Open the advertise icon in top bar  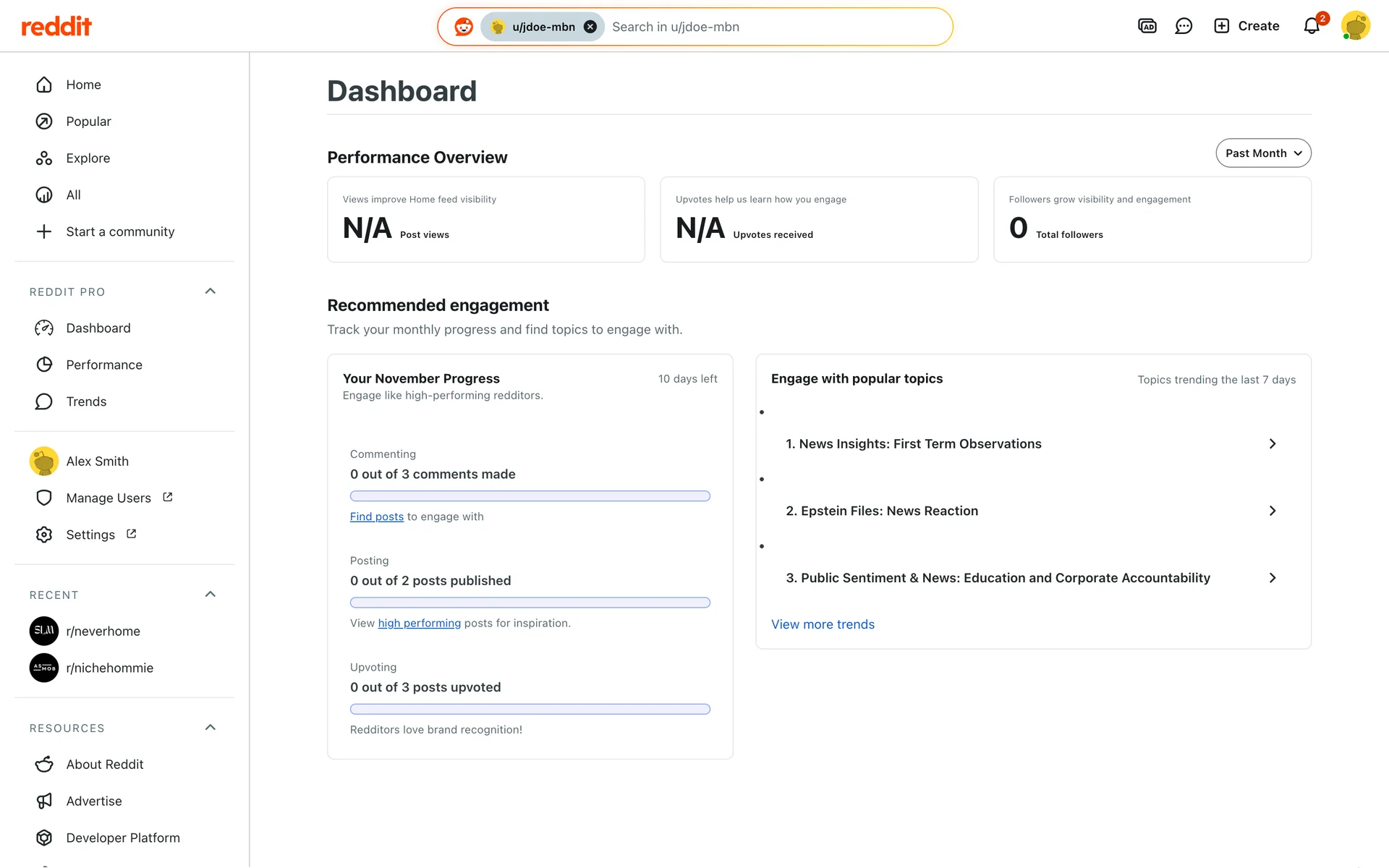pyautogui.click(x=1147, y=26)
